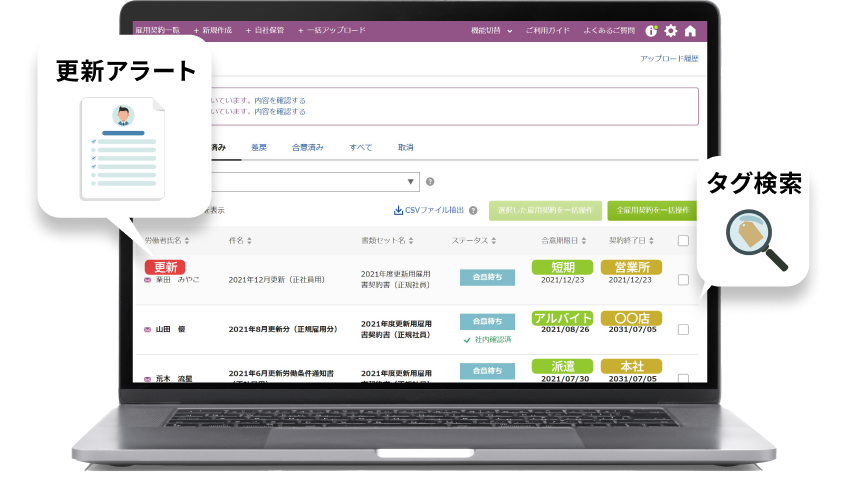Select + 自社保管 in the top bar
The width and height of the screenshot is (855, 477).
click(264, 30)
